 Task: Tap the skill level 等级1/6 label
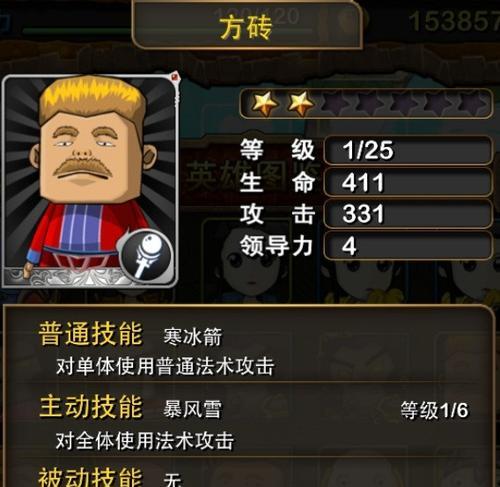pos(434,410)
